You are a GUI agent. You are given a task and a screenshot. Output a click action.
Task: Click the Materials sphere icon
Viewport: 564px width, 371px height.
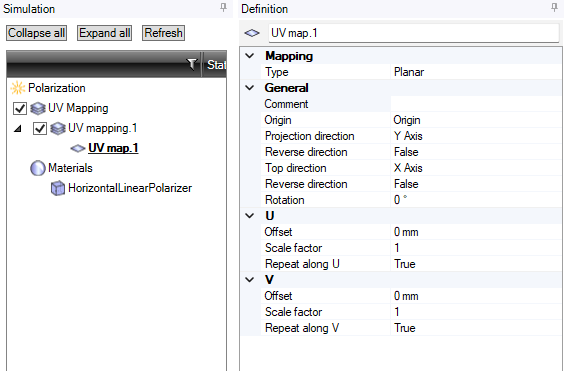38,168
